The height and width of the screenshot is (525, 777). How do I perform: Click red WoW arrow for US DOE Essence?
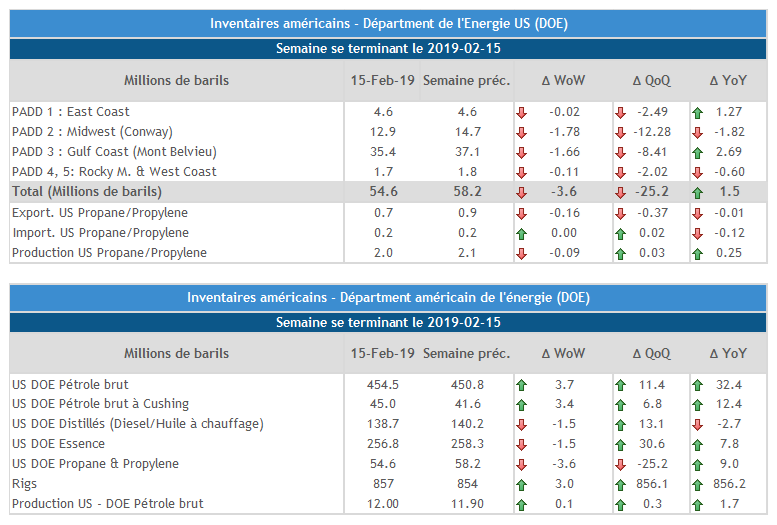point(521,445)
